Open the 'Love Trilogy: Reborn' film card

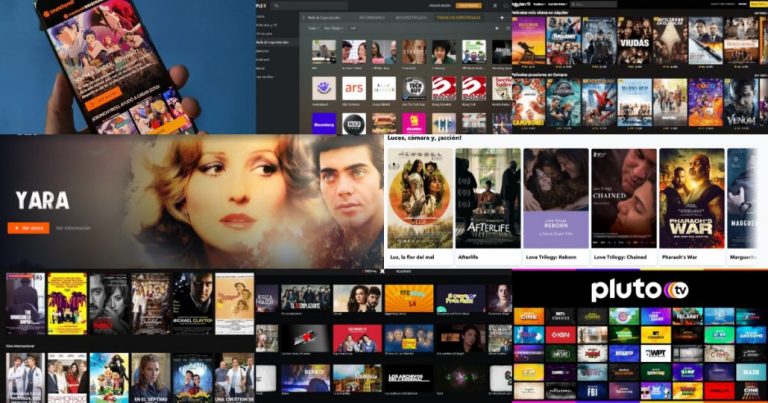[556, 207]
